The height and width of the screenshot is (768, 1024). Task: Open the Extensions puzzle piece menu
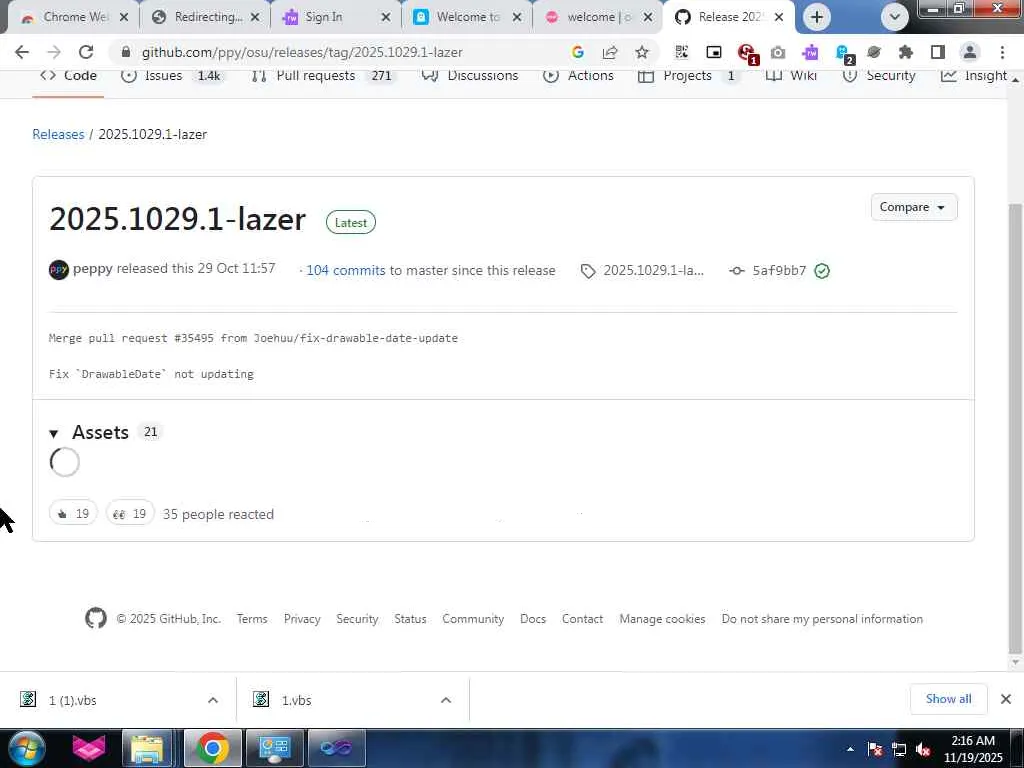tap(906, 52)
